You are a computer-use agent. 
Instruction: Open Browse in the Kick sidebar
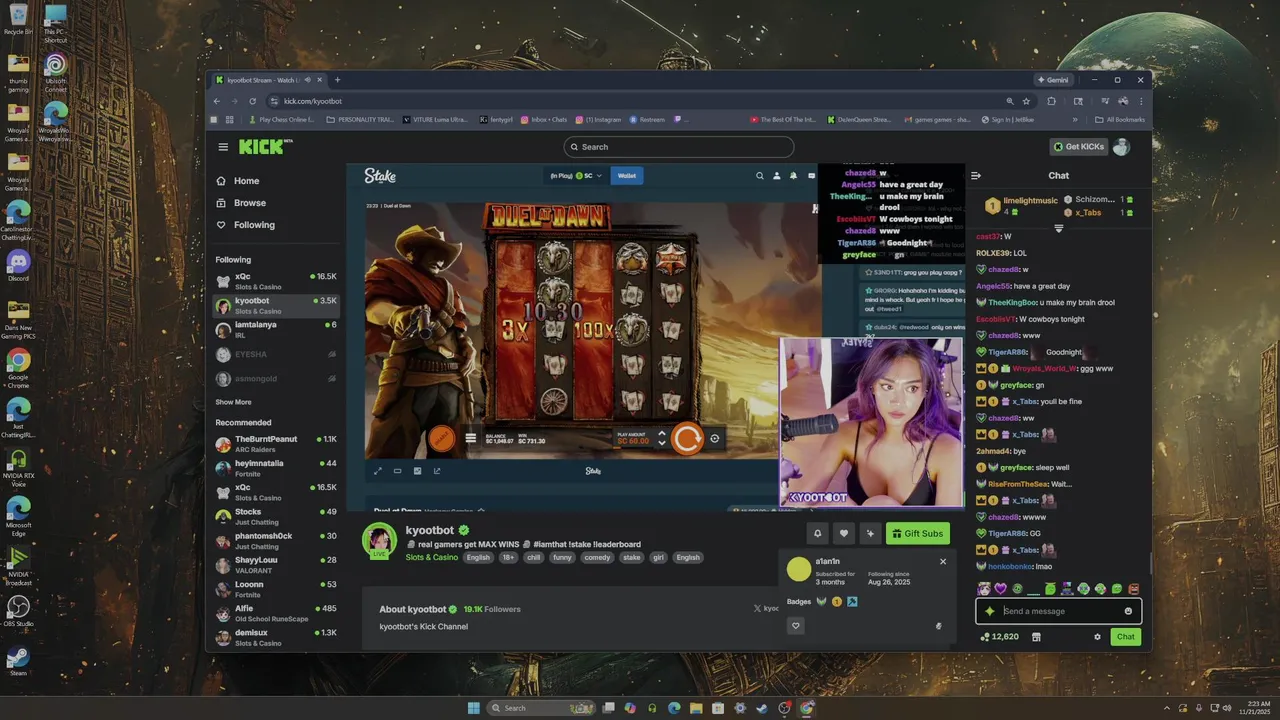(x=250, y=203)
